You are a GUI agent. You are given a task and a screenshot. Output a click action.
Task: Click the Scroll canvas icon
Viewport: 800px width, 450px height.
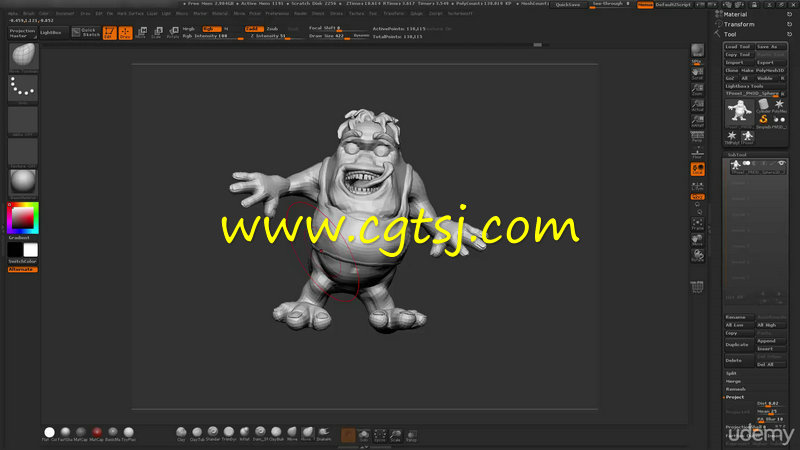(697, 74)
